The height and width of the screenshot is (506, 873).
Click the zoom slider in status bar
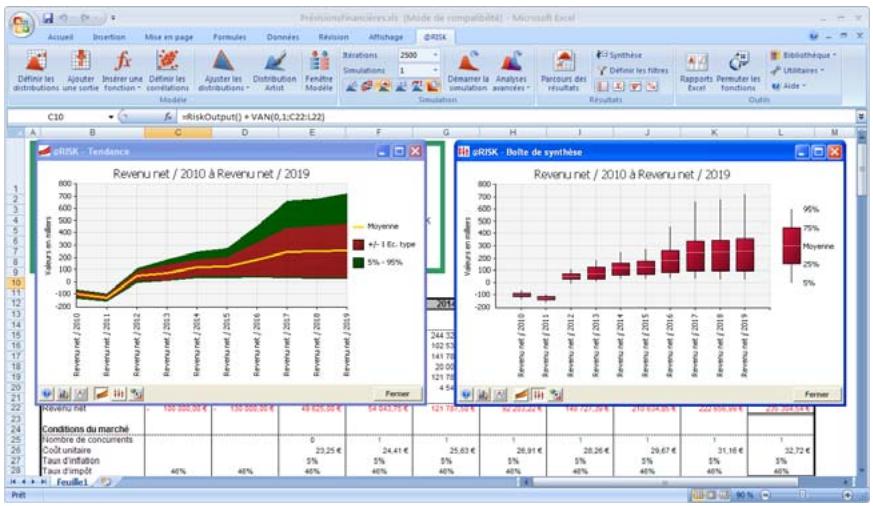point(803,495)
